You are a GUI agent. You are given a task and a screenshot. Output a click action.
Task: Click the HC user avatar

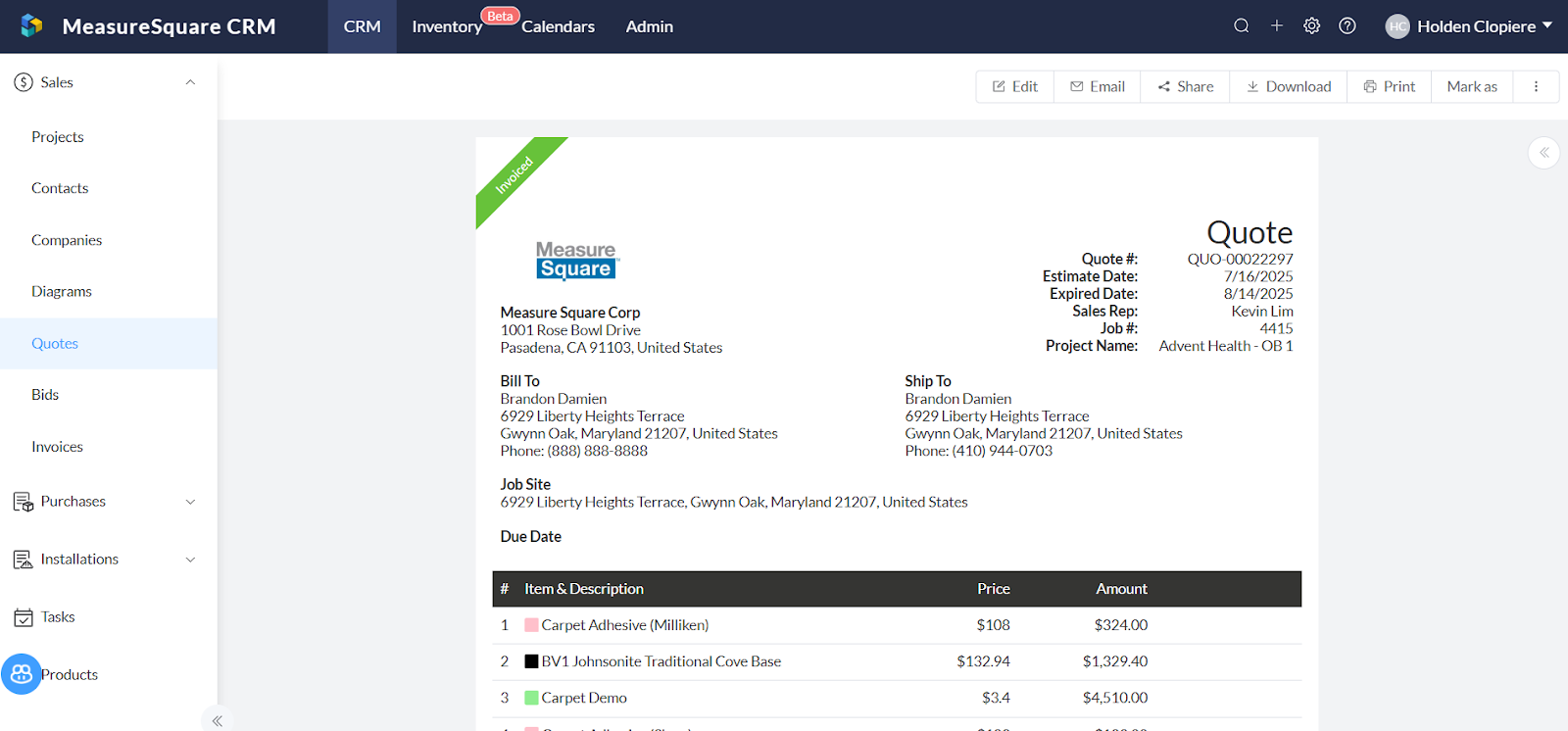coord(1397,26)
